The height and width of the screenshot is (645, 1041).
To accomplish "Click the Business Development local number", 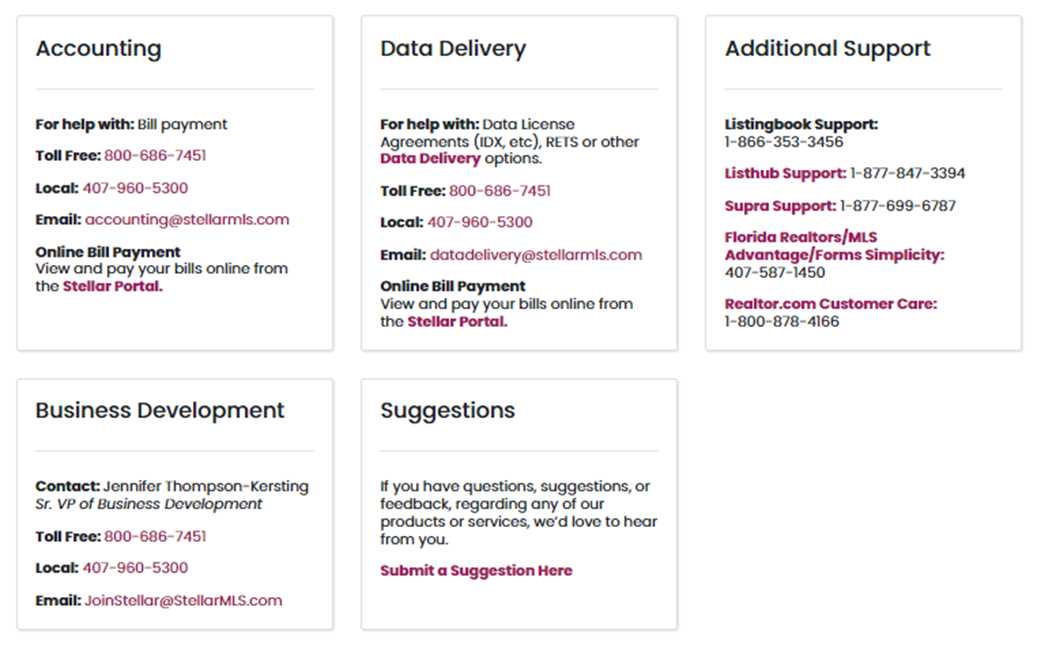I will click(x=135, y=568).
